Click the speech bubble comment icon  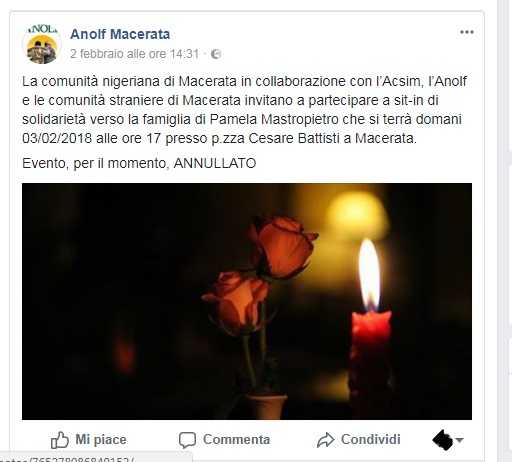[187, 440]
